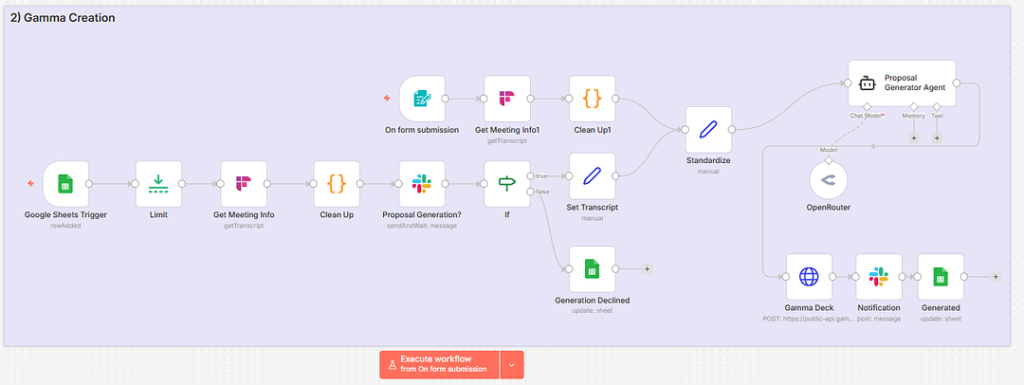1024x385 pixels.
Task: Add node after the Generated sheet node
Action: pos(995,277)
